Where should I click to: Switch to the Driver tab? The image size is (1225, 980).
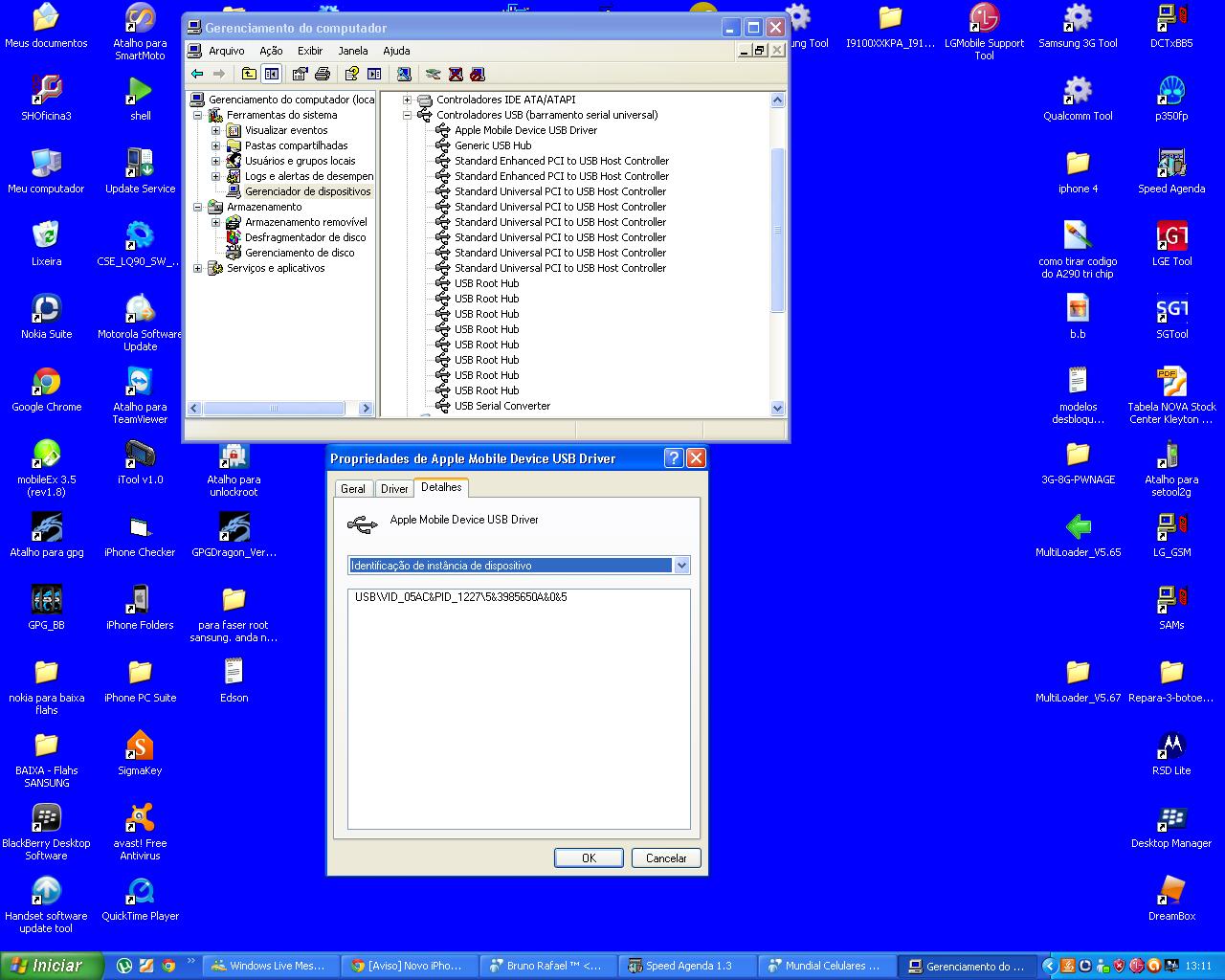(394, 488)
